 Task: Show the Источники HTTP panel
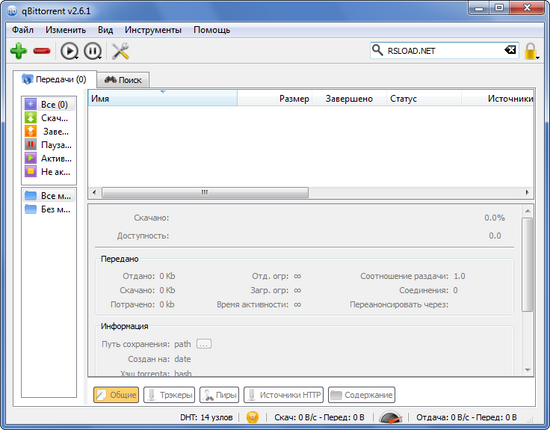coord(283,395)
